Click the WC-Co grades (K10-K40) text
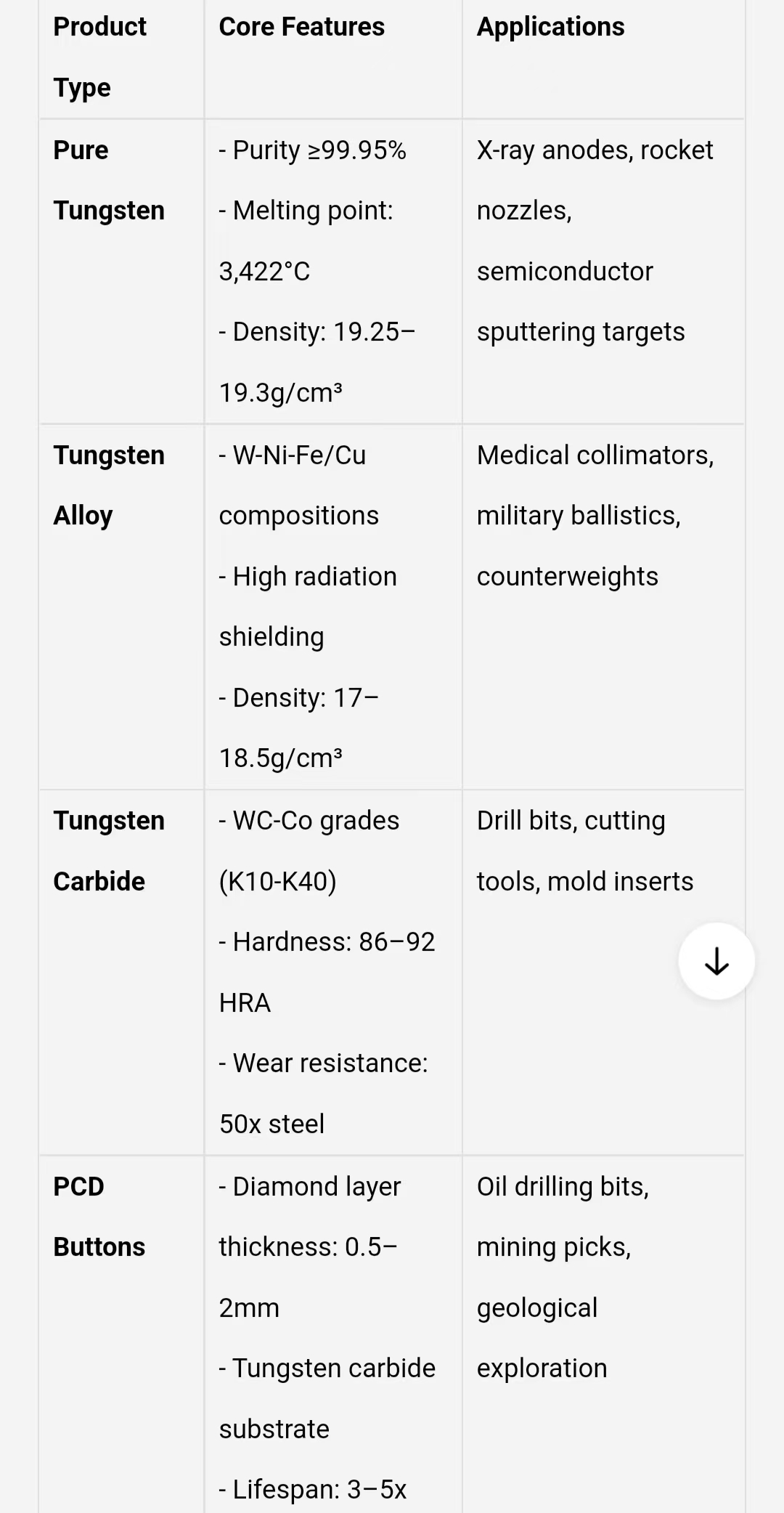 click(309, 851)
